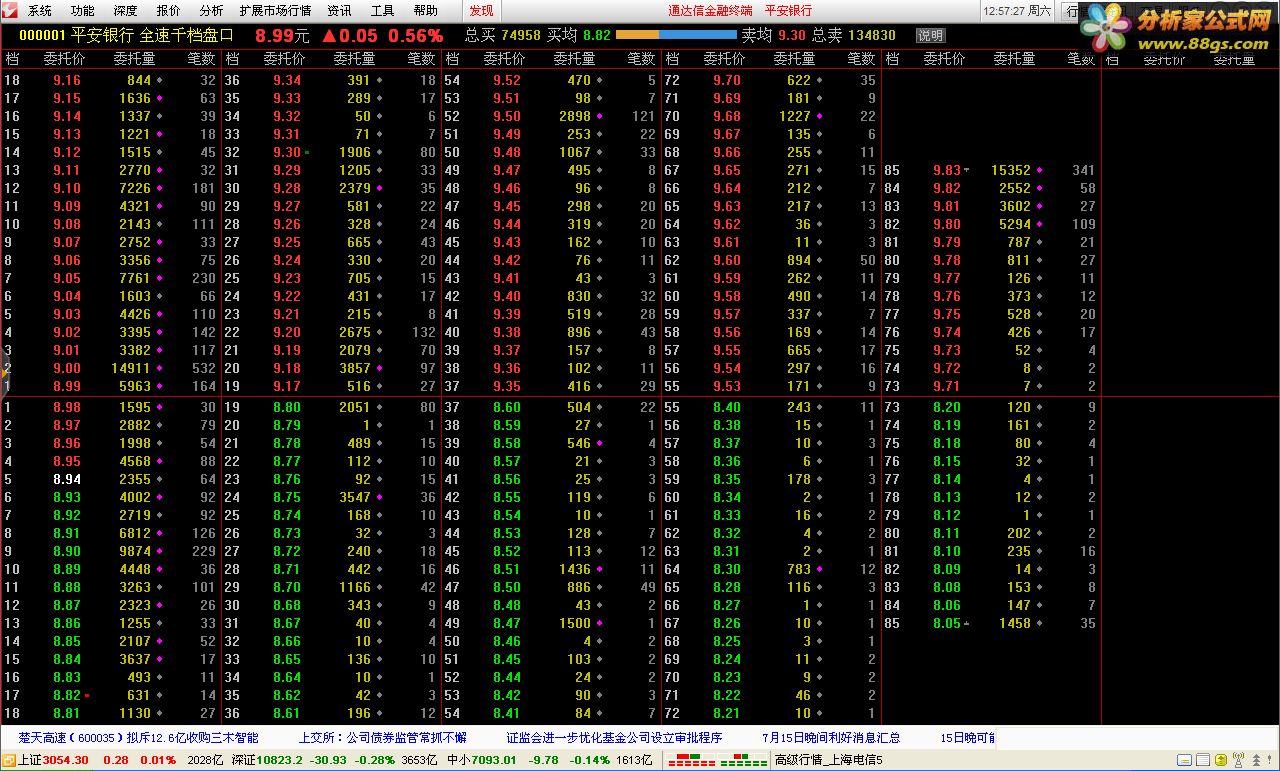Click the yellow round icon in status bar

point(1223,760)
